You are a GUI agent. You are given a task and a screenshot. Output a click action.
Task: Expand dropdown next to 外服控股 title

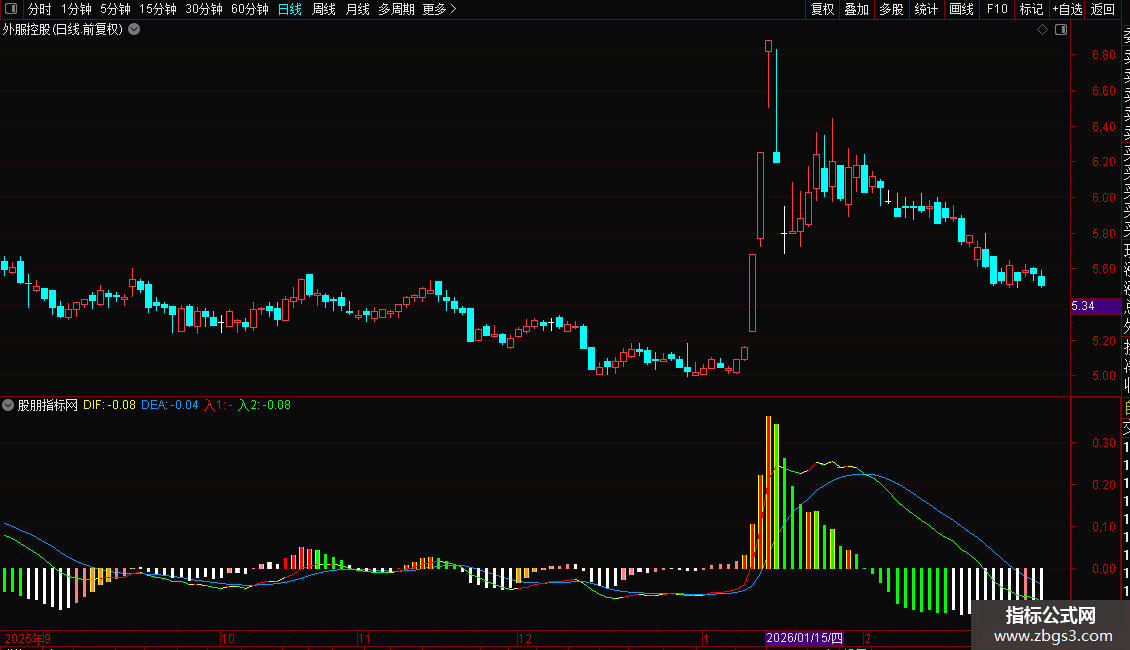134,30
